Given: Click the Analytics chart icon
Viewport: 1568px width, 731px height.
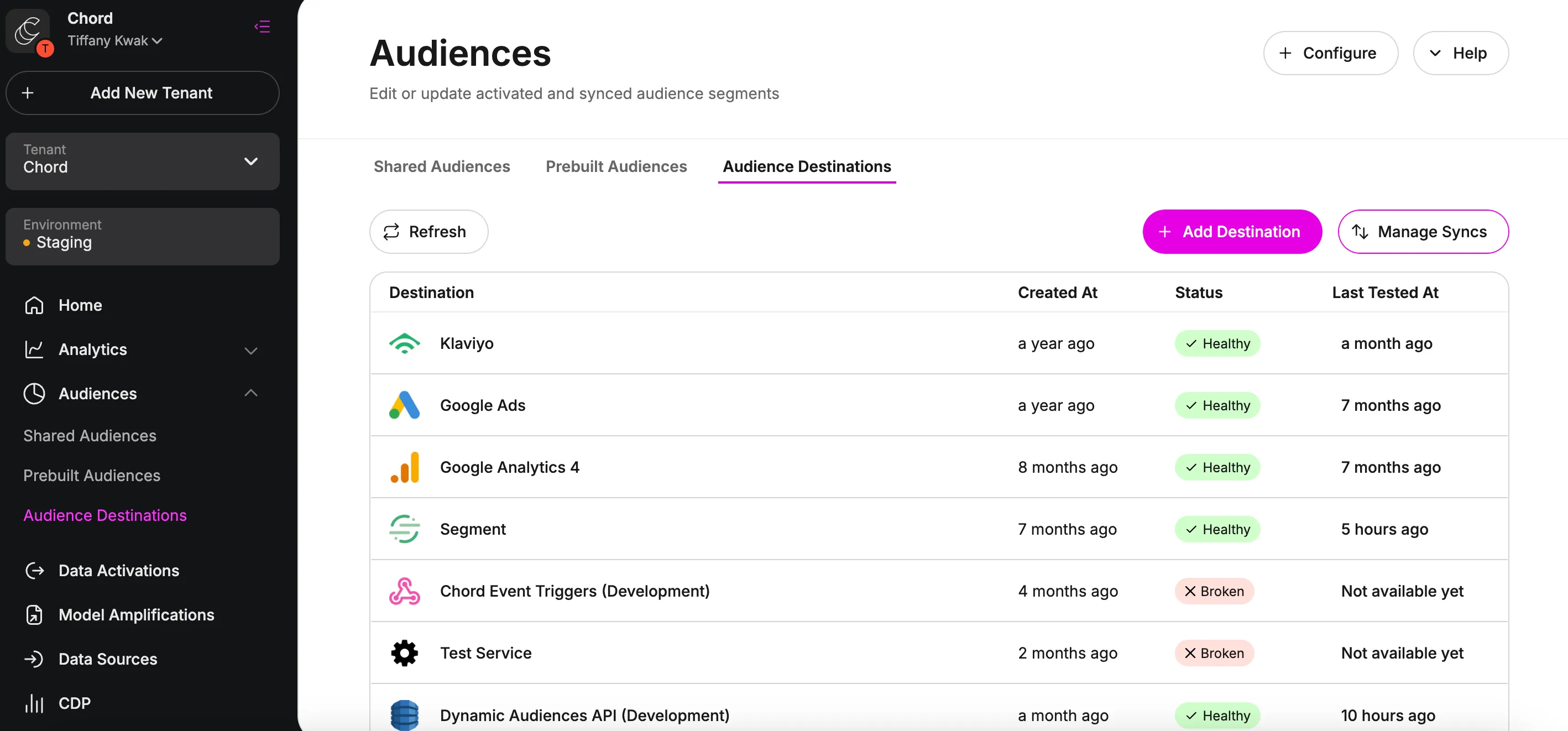Looking at the screenshot, I should [34, 349].
